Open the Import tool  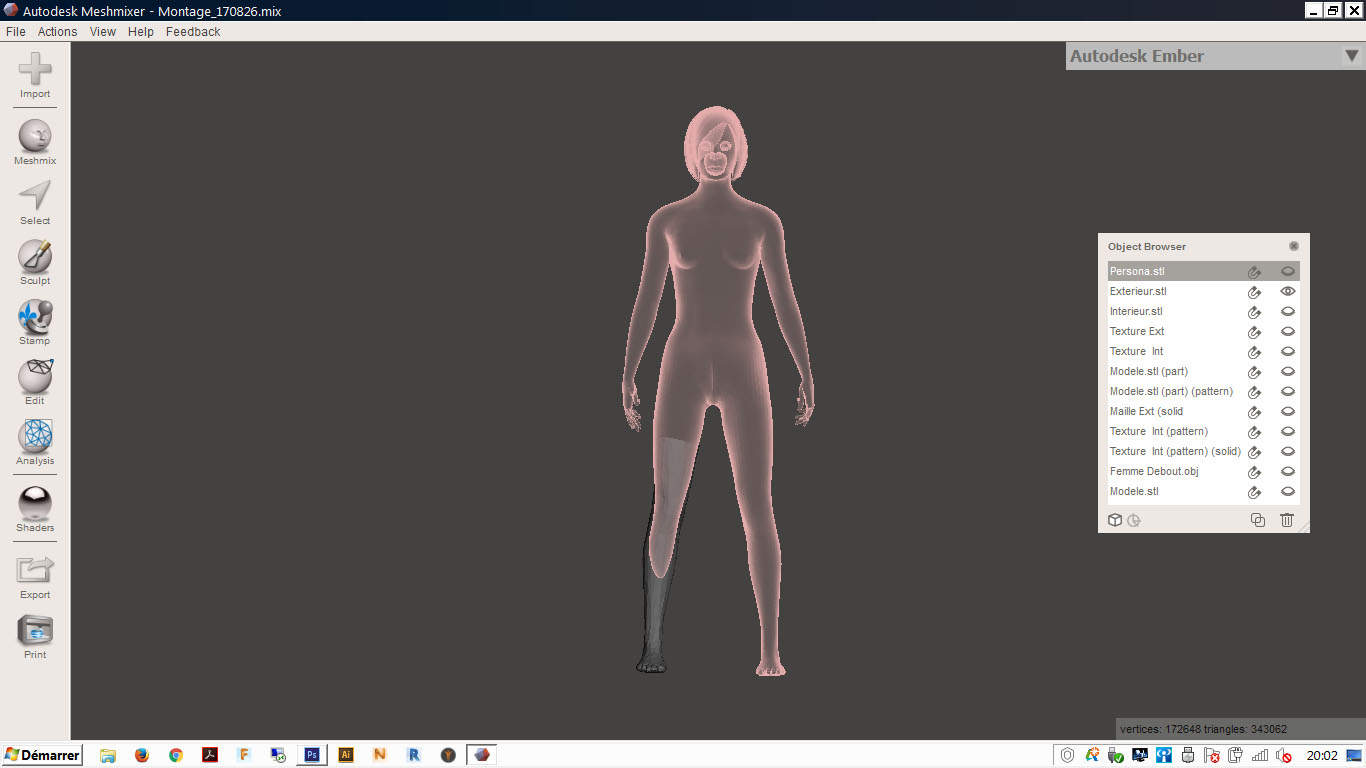[35, 77]
